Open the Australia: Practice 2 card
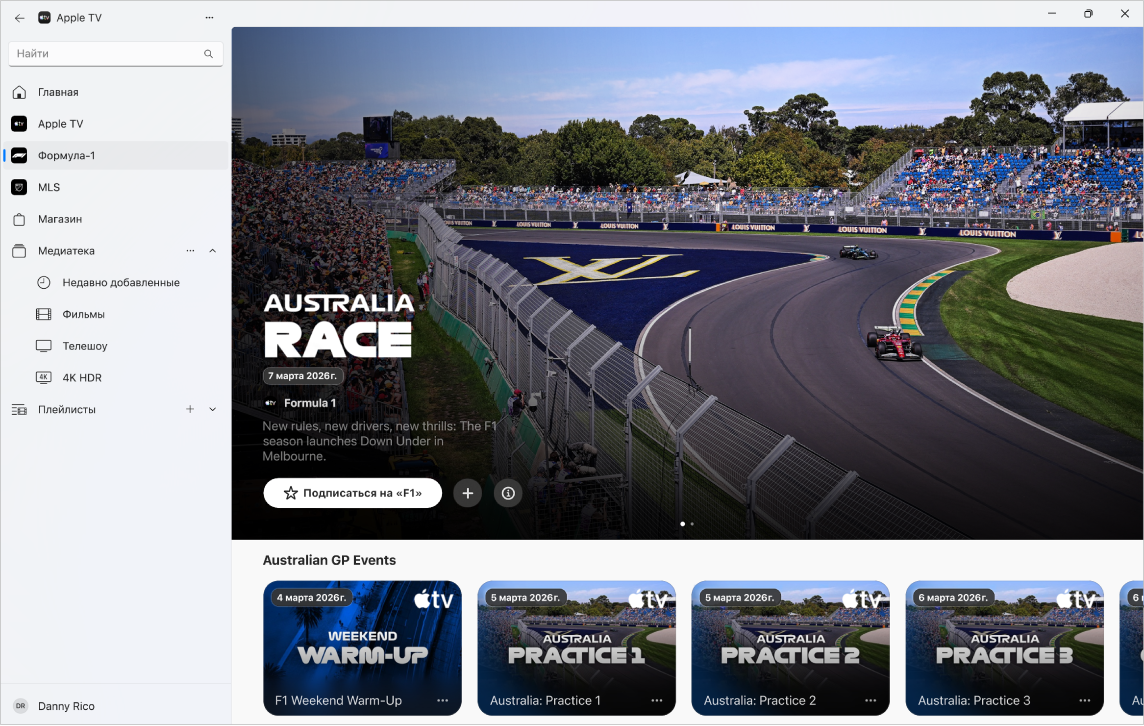 pyautogui.click(x=790, y=648)
